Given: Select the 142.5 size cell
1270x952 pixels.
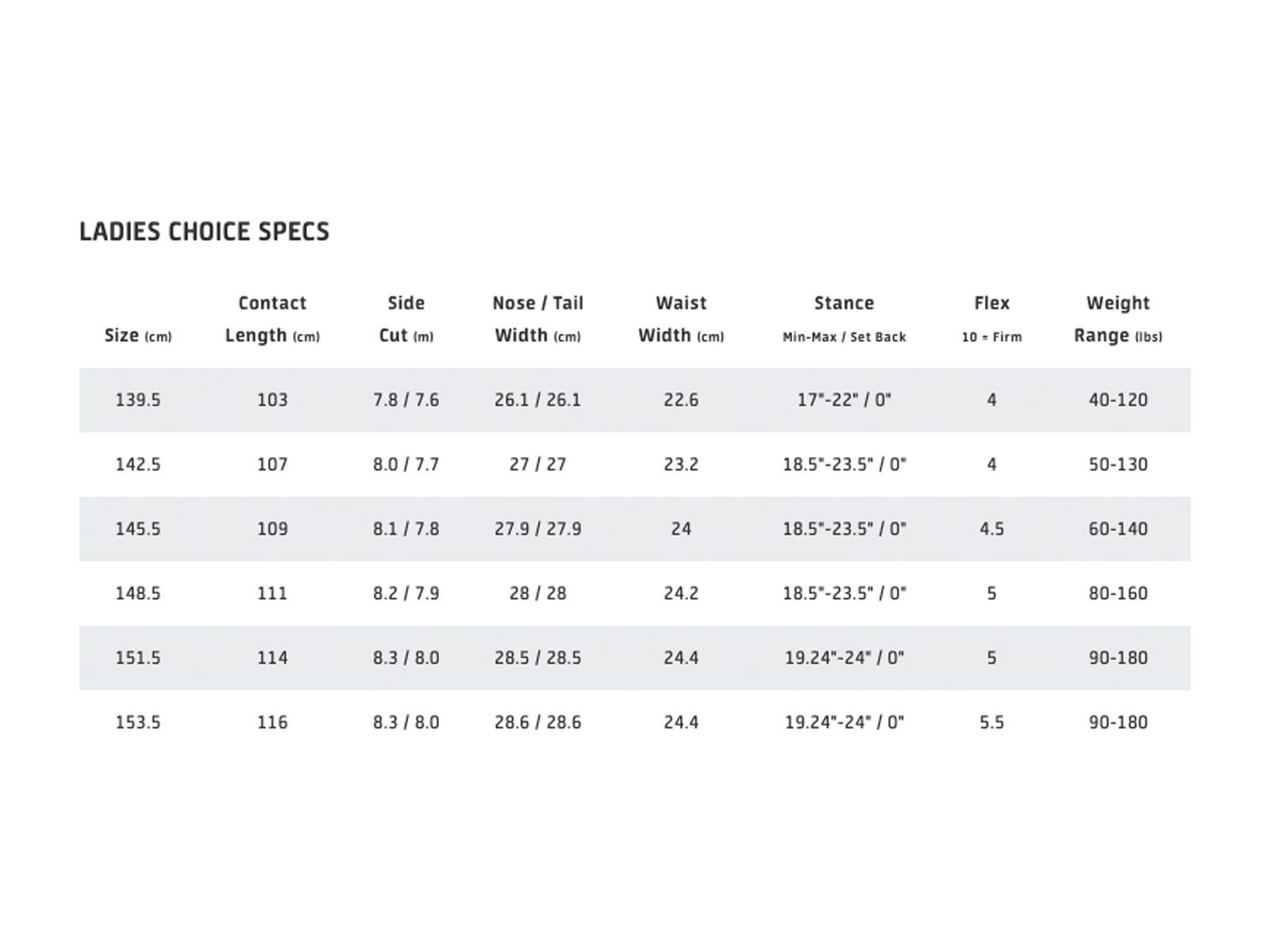Looking at the screenshot, I should [x=138, y=464].
